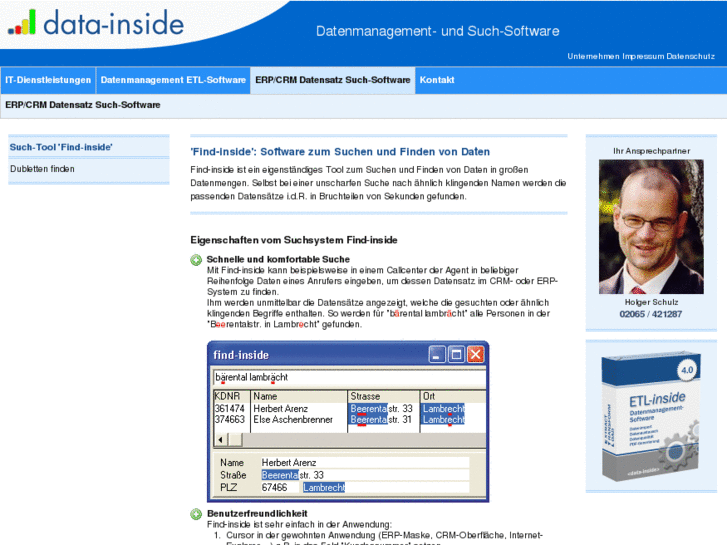Click the Name column header in the table
Image resolution: width=727 pixels, height=545 pixels.
pyautogui.click(x=299, y=396)
